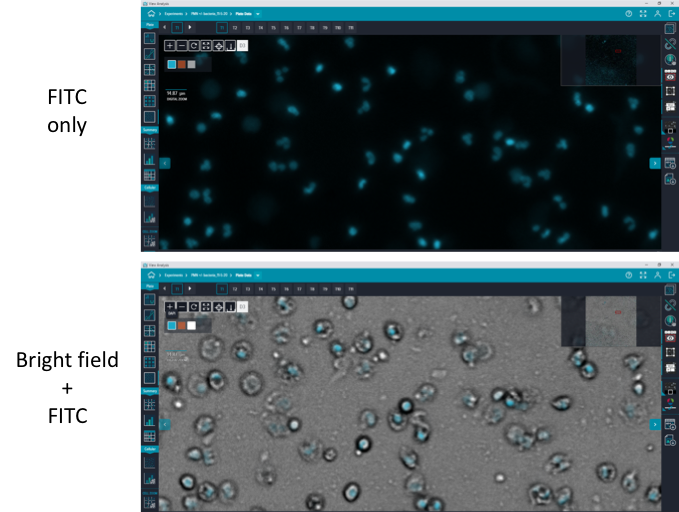This screenshot has height=512, width=679.
Task: Step to previous time point in FITC only window
Action: 165,27
